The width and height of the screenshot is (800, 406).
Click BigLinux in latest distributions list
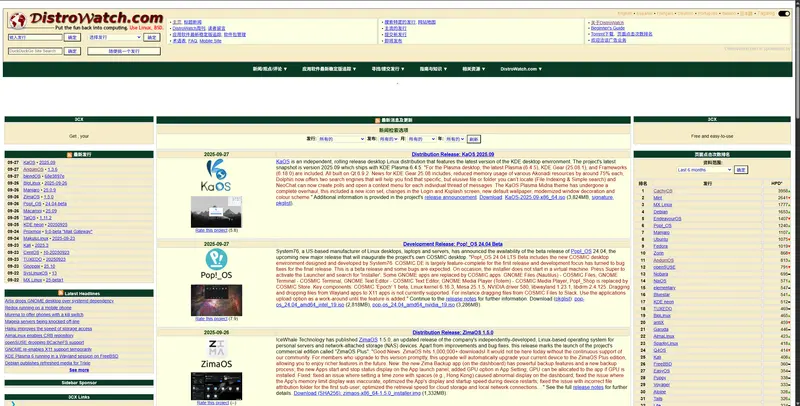tap(32, 183)
